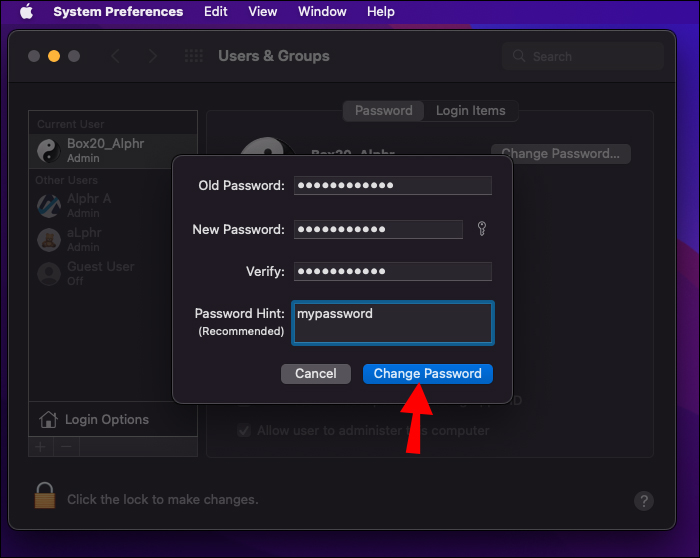
Task: Click the Apple logo menu
Action: tap(26, 12)
